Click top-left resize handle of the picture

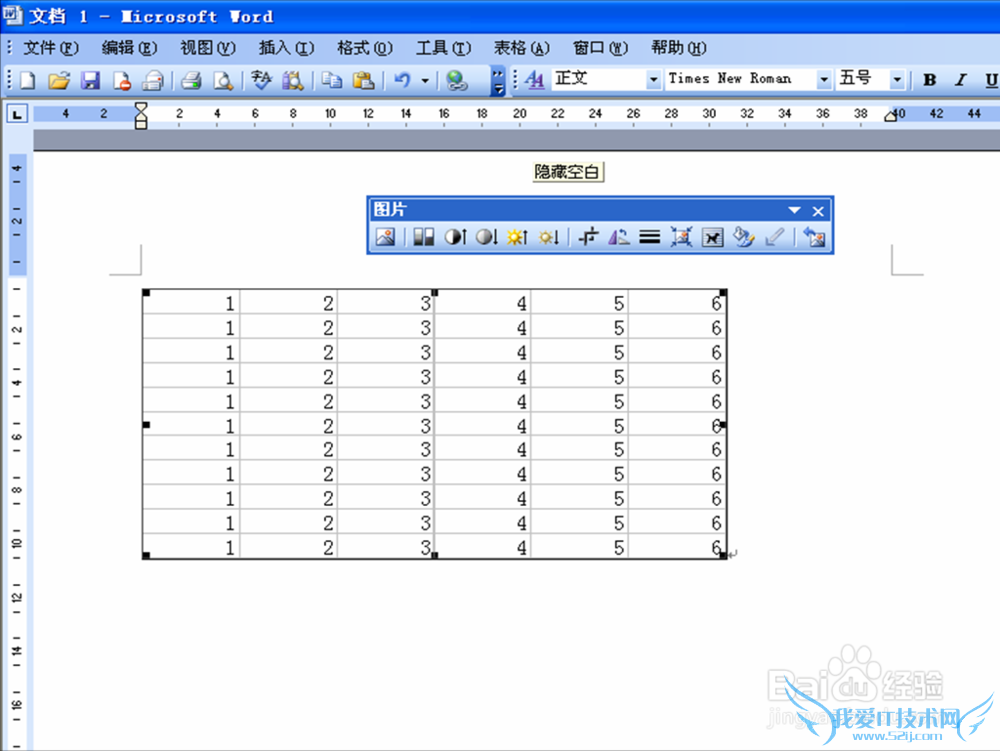tap(146, 293)
